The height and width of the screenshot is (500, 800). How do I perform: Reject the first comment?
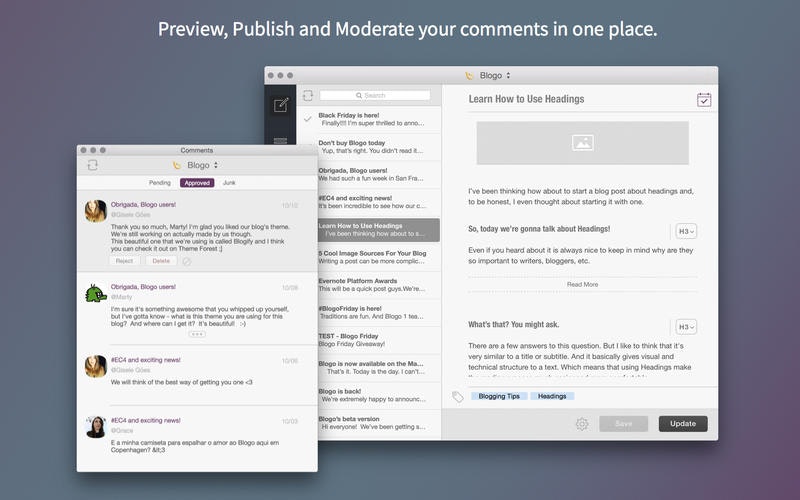tap(124, 261)
